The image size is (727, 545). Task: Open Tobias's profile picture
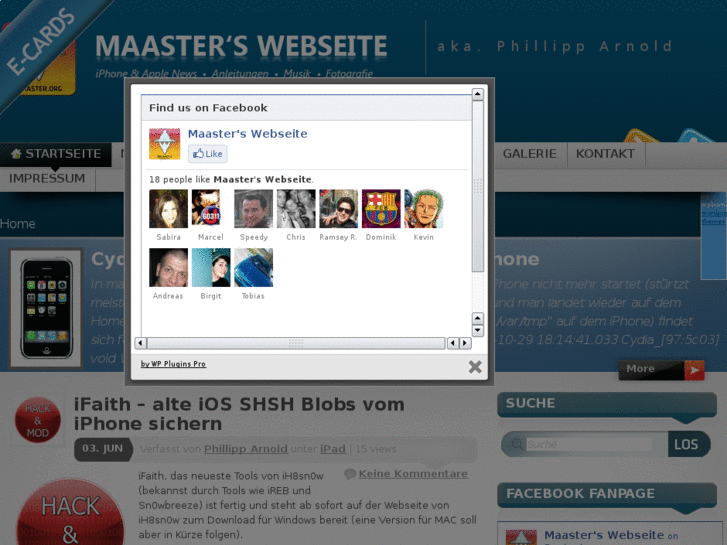(x=253, y=268)
